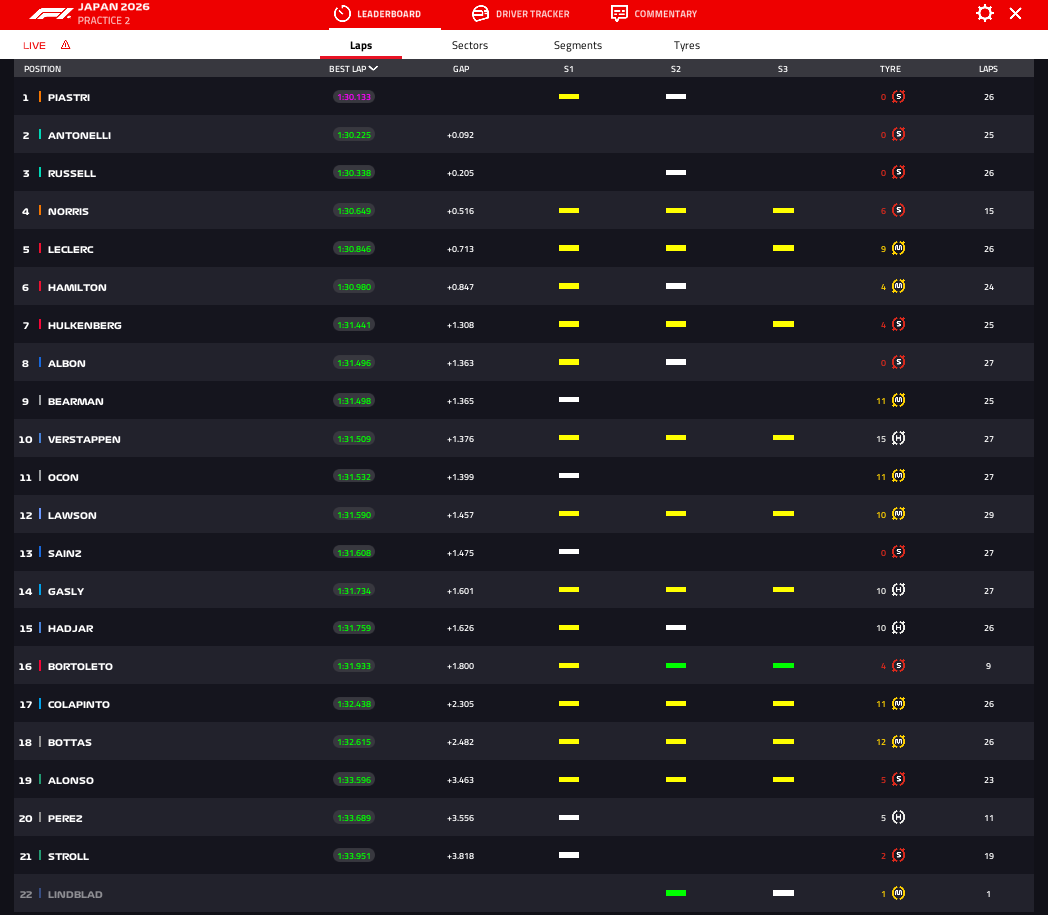Click Lindblad's medium tyre icon
This screenshot has height=915, width=1048.
click(x=898, y=894)
